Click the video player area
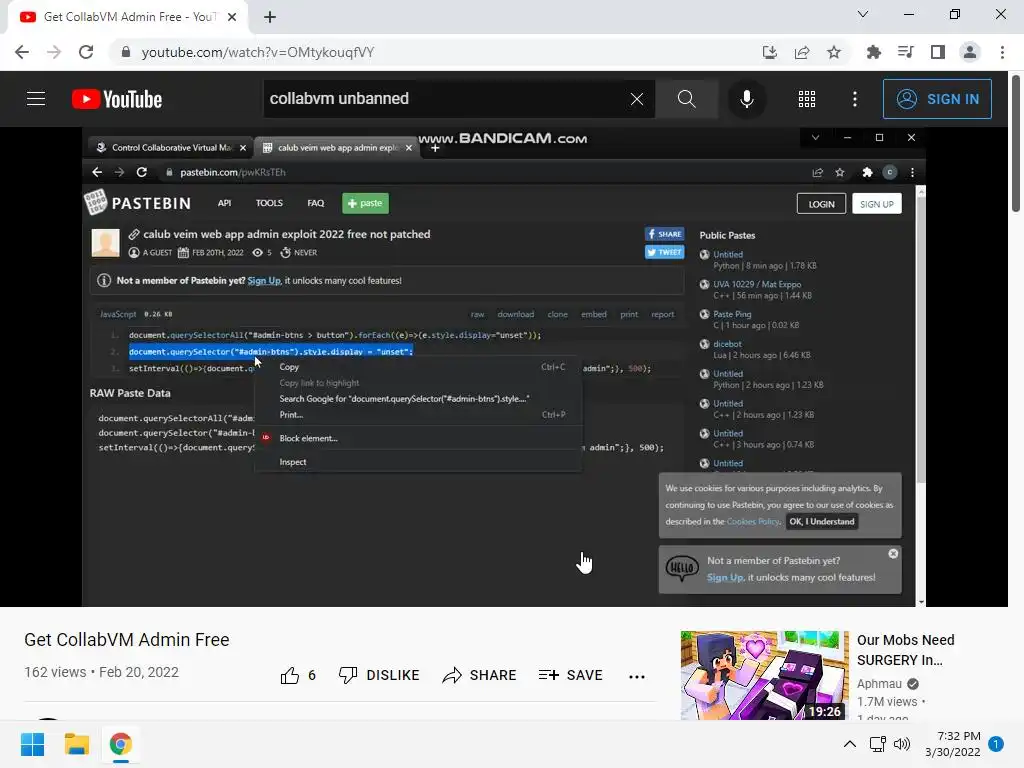The width and height of the screenshot is (1024, 768). click(x=504, y=367)
